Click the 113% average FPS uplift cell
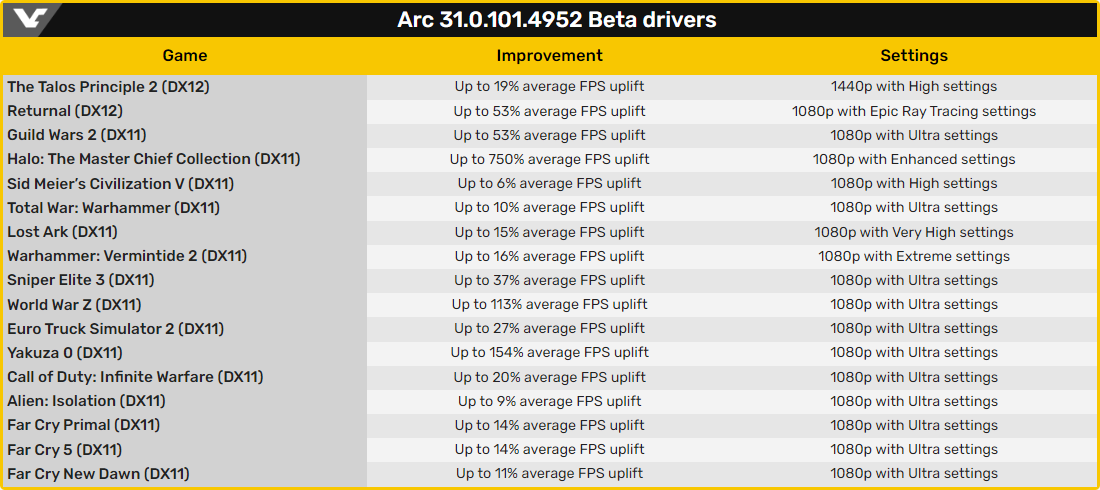The image size is (1100, 490). [549, 304]
